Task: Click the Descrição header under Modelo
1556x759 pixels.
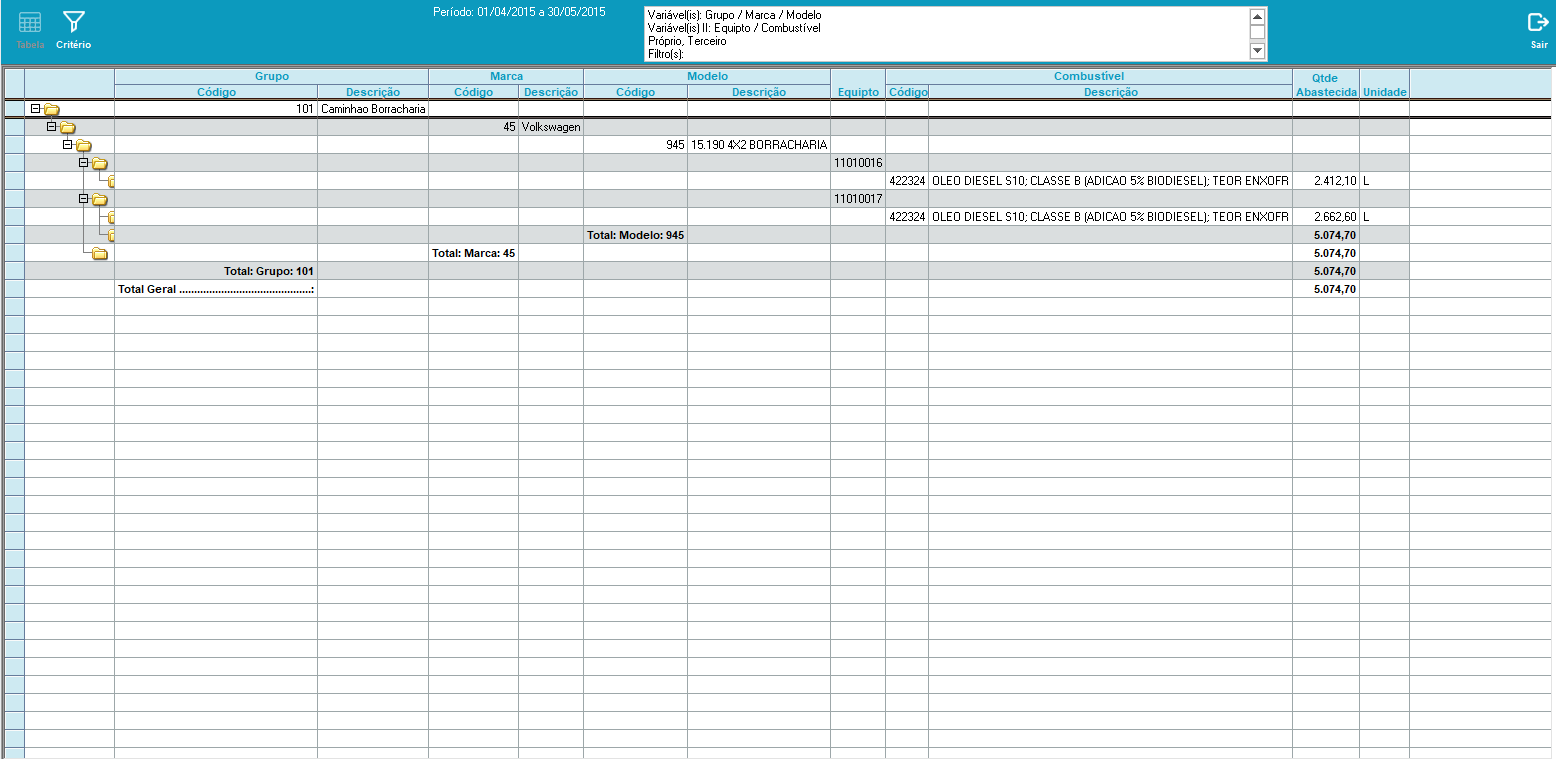Action: [x=759, y=92]
